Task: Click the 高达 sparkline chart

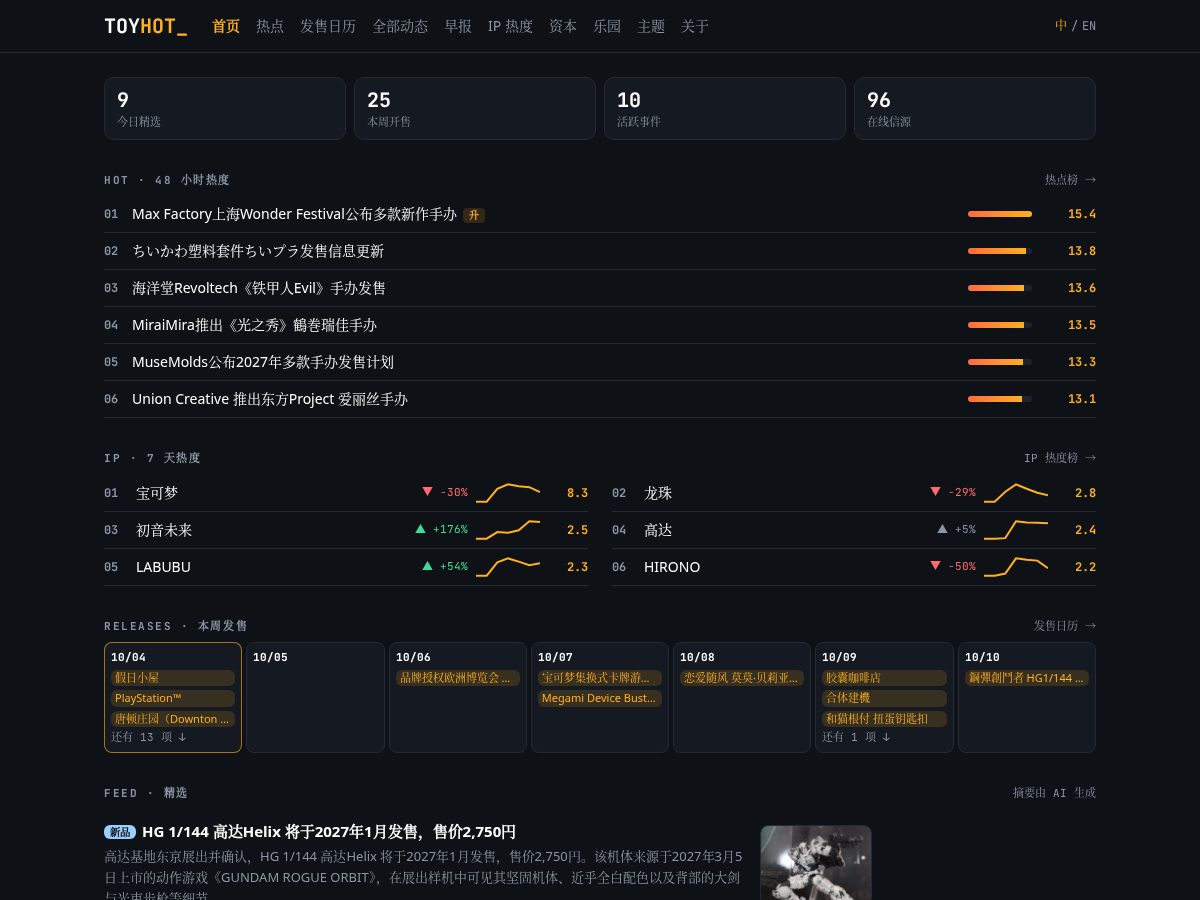Action: click(1016, 530)
